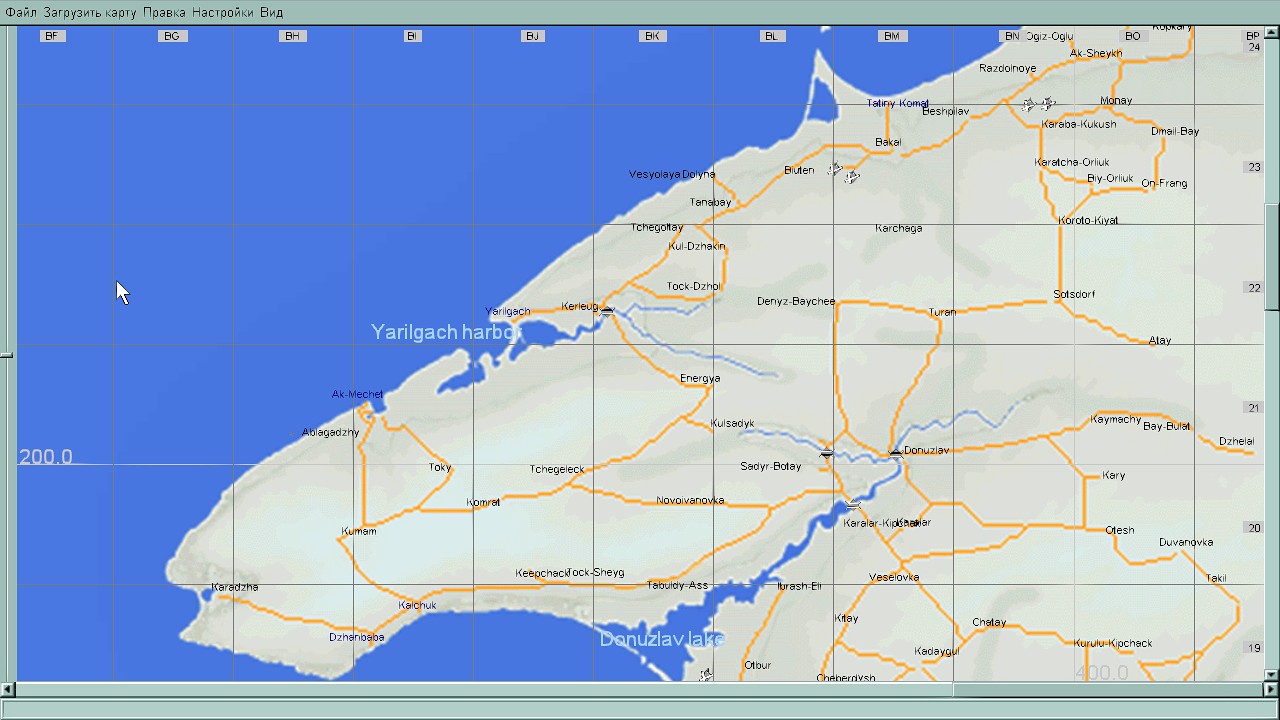Click the BG column grid label
Viewport: 1280px width, 720px height.
[x=172, y=36]
